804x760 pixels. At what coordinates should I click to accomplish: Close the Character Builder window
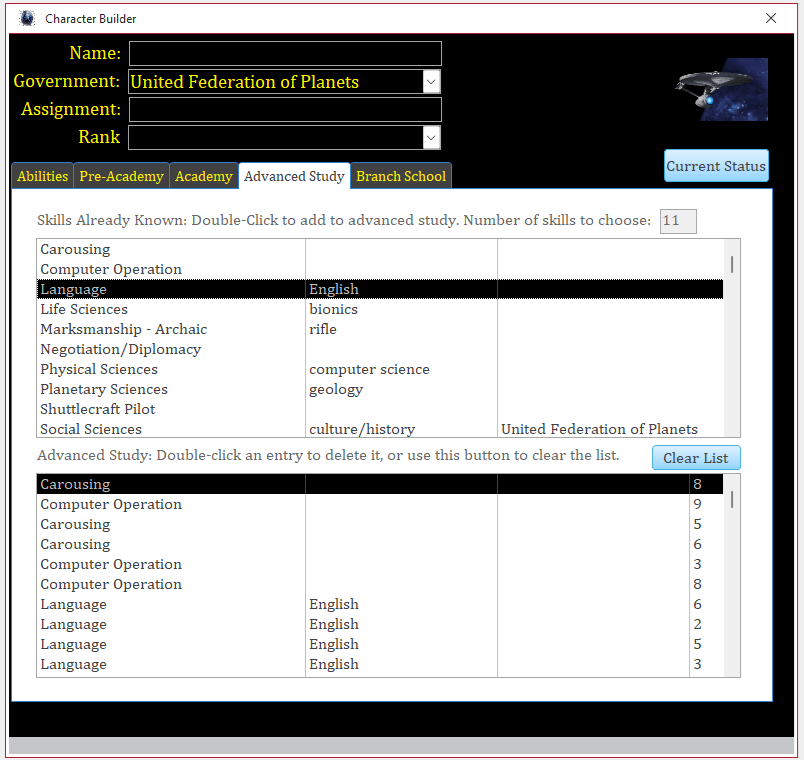click(x=771, y=18)
